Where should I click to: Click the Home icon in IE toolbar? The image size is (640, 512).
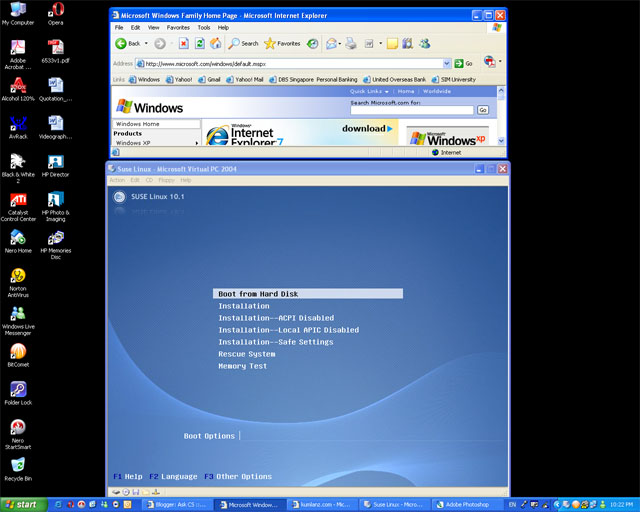pos(216,43)
